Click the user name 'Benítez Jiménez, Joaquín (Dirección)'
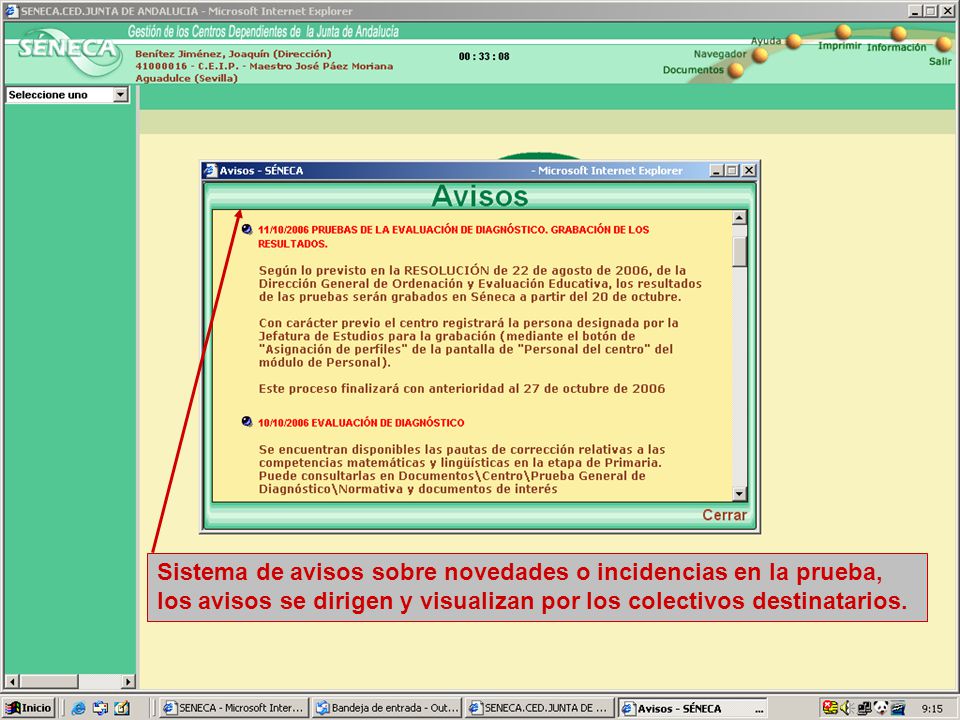This screenshot has height=720, width=960. coord(233,54)
